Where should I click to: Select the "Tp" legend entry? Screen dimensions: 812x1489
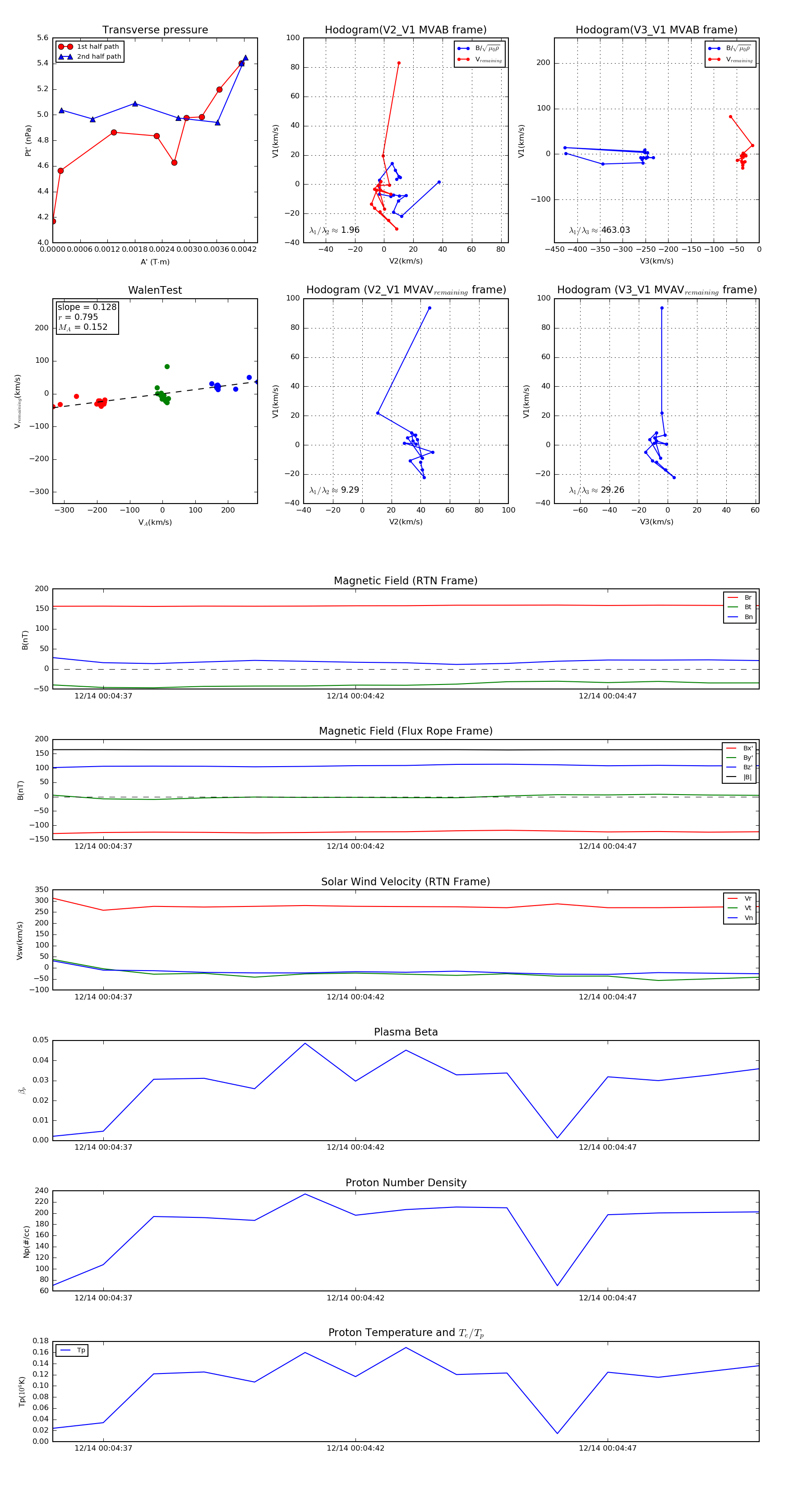coord(73,1350)
